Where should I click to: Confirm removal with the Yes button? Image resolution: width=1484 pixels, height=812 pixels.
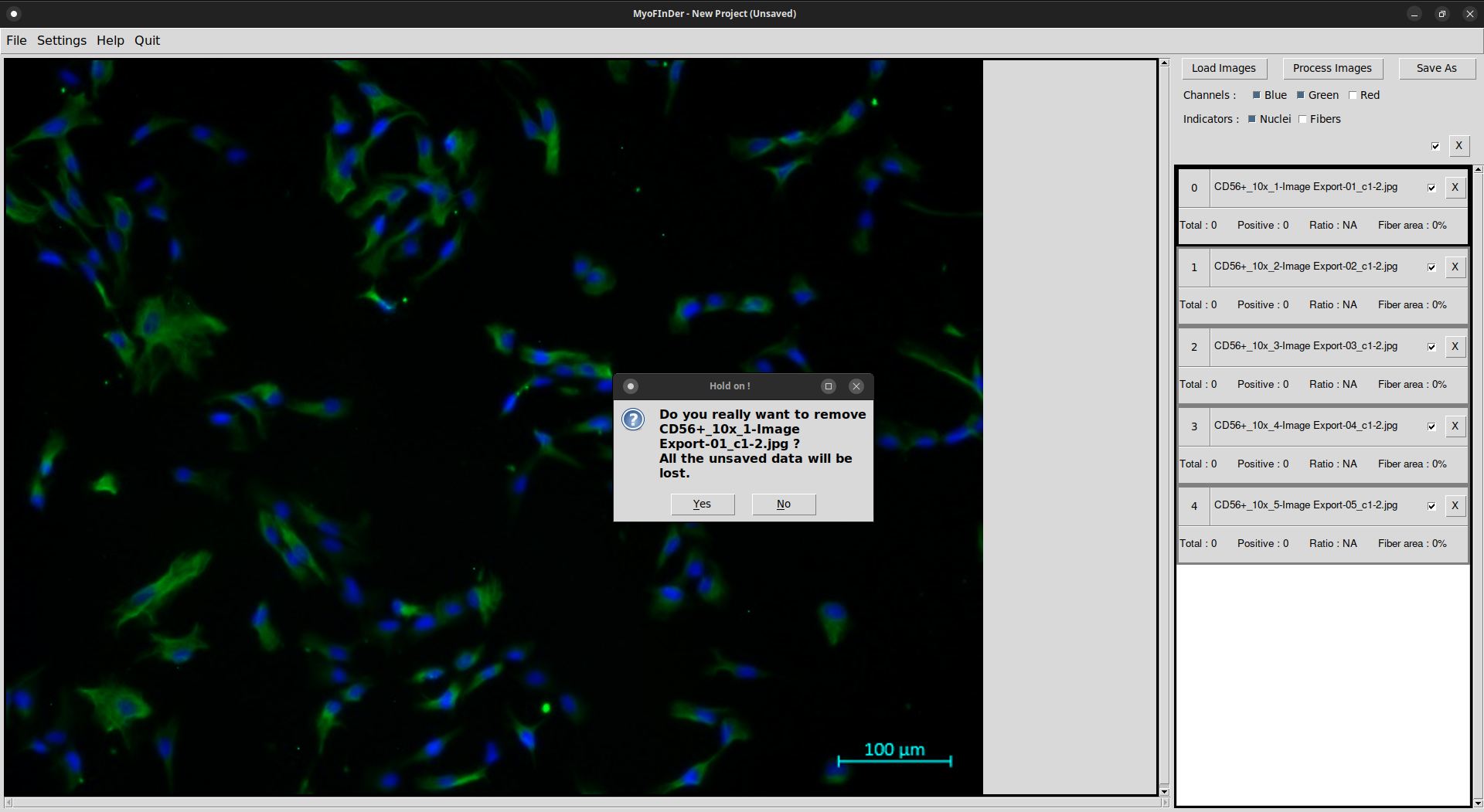click(x=703, y=504)
